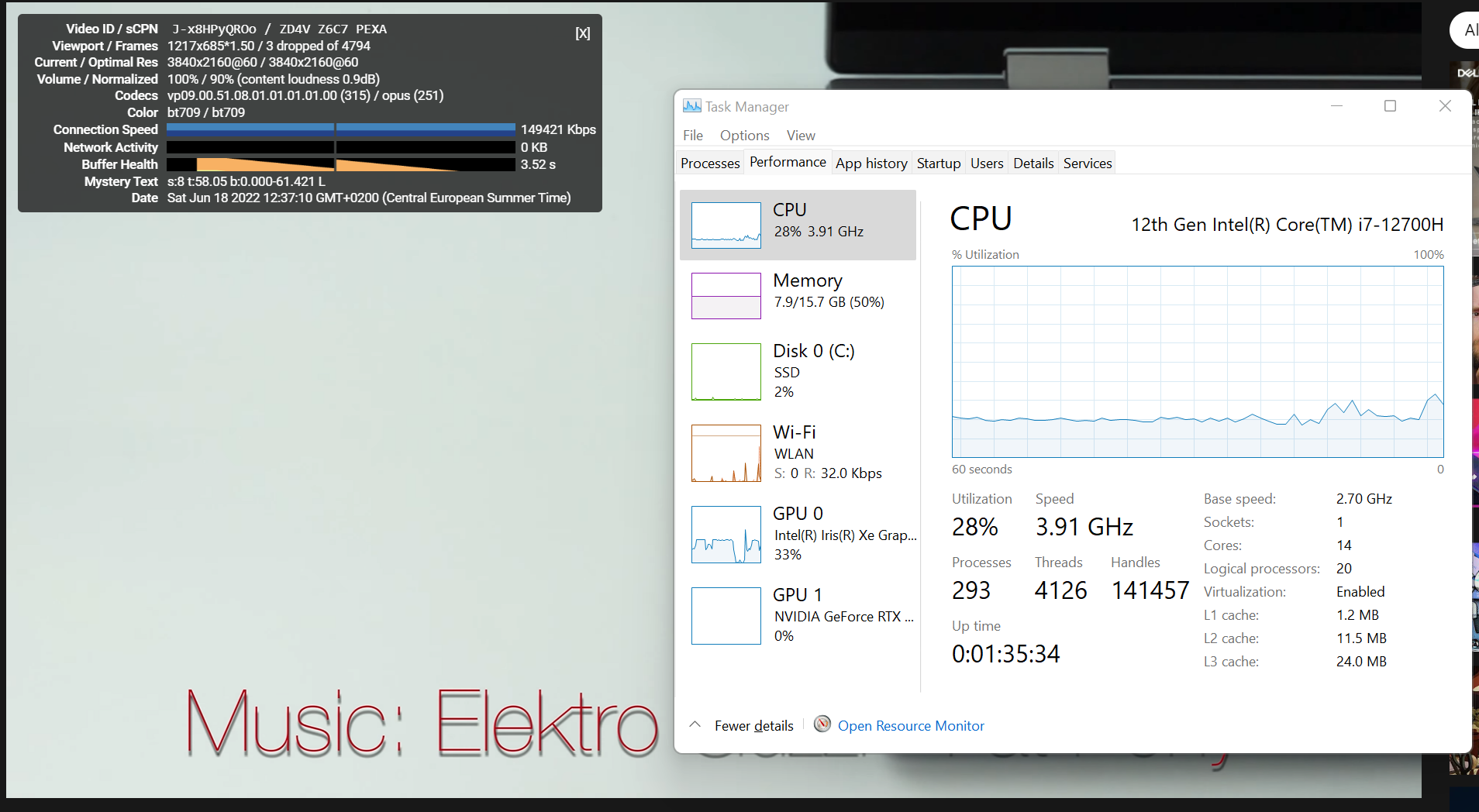Click the NVIDIA GeForce RTX label
The width and height of the screenshot is (1479, 812).
click(844, 617)
